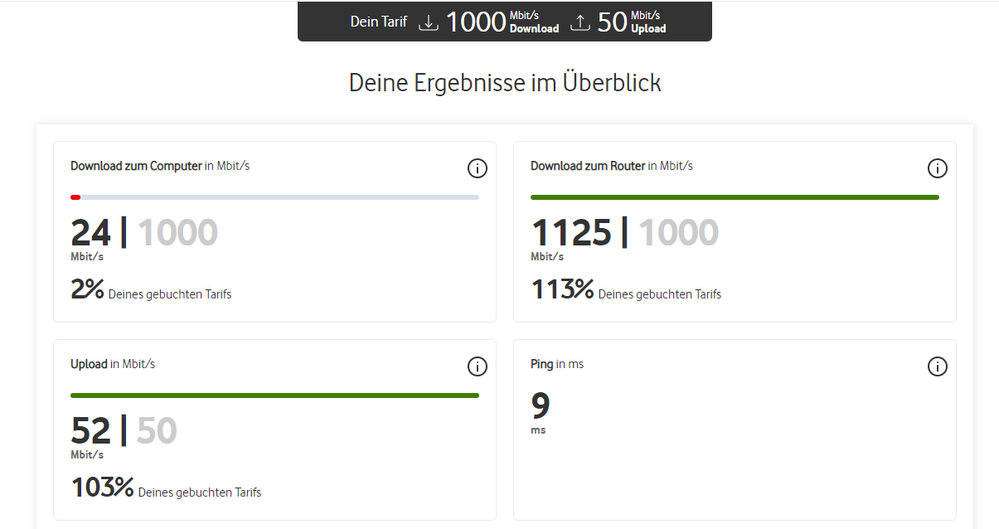Click the "113% Deines gebuchten Tarifs" text

point(626,292)
